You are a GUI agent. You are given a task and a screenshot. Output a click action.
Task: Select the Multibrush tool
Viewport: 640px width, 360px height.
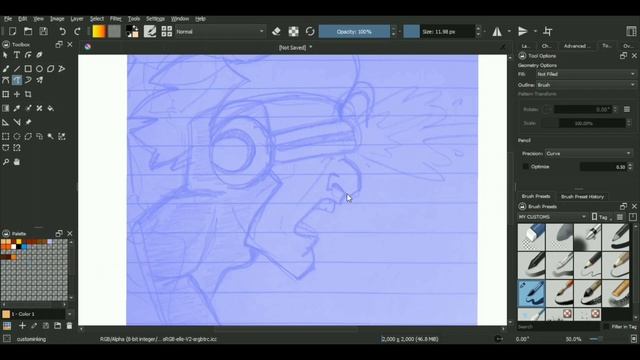coord(39,80)
